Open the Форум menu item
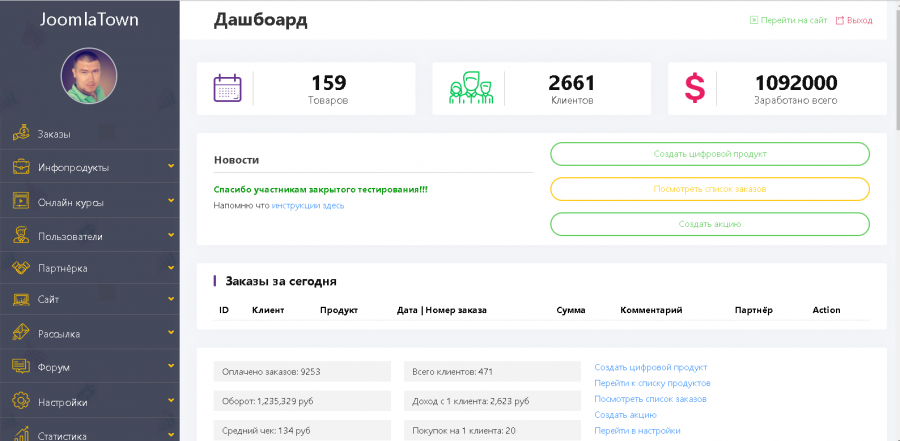 click(x=54, y=367)
